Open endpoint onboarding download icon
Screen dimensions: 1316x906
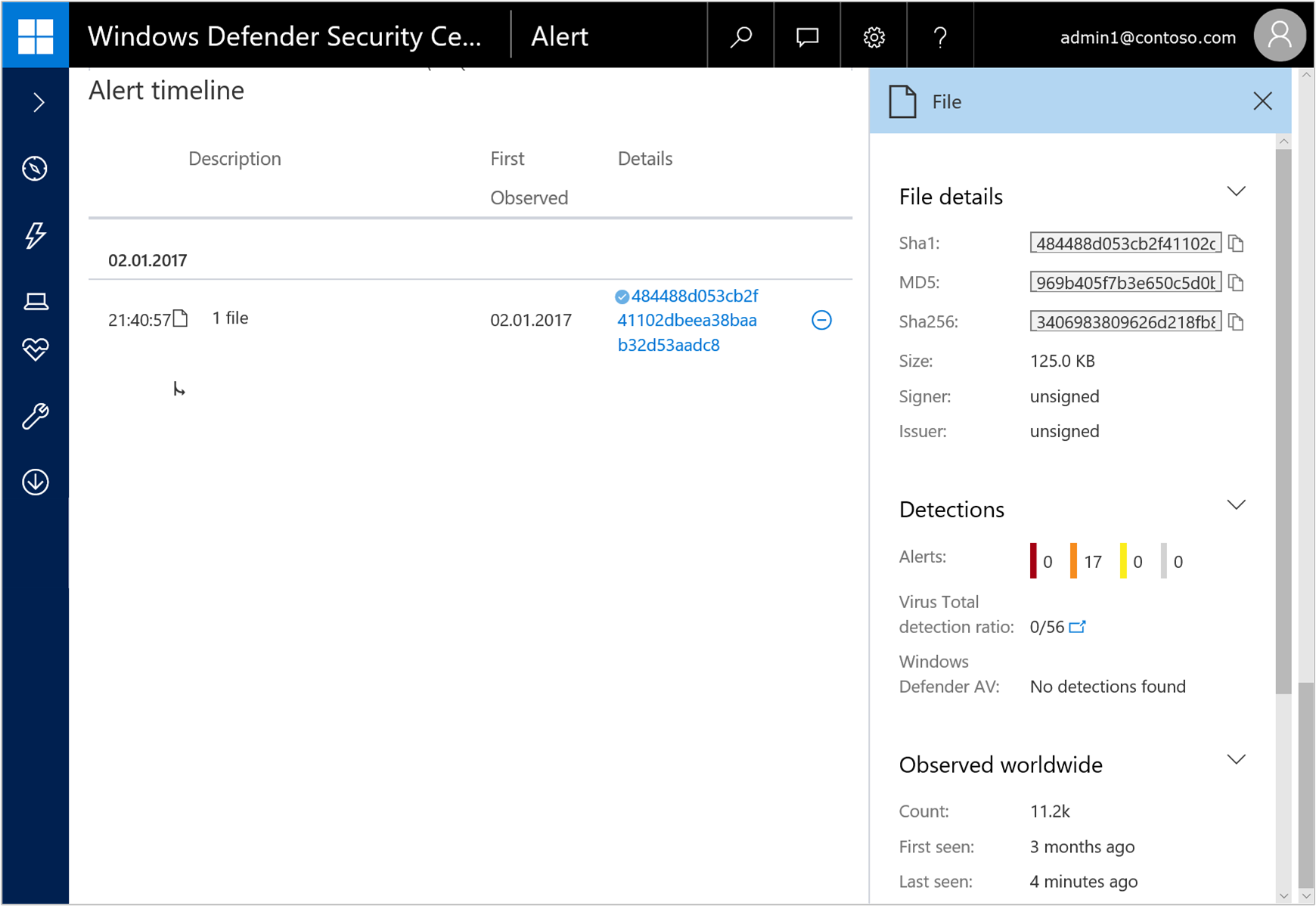(35, 482)
